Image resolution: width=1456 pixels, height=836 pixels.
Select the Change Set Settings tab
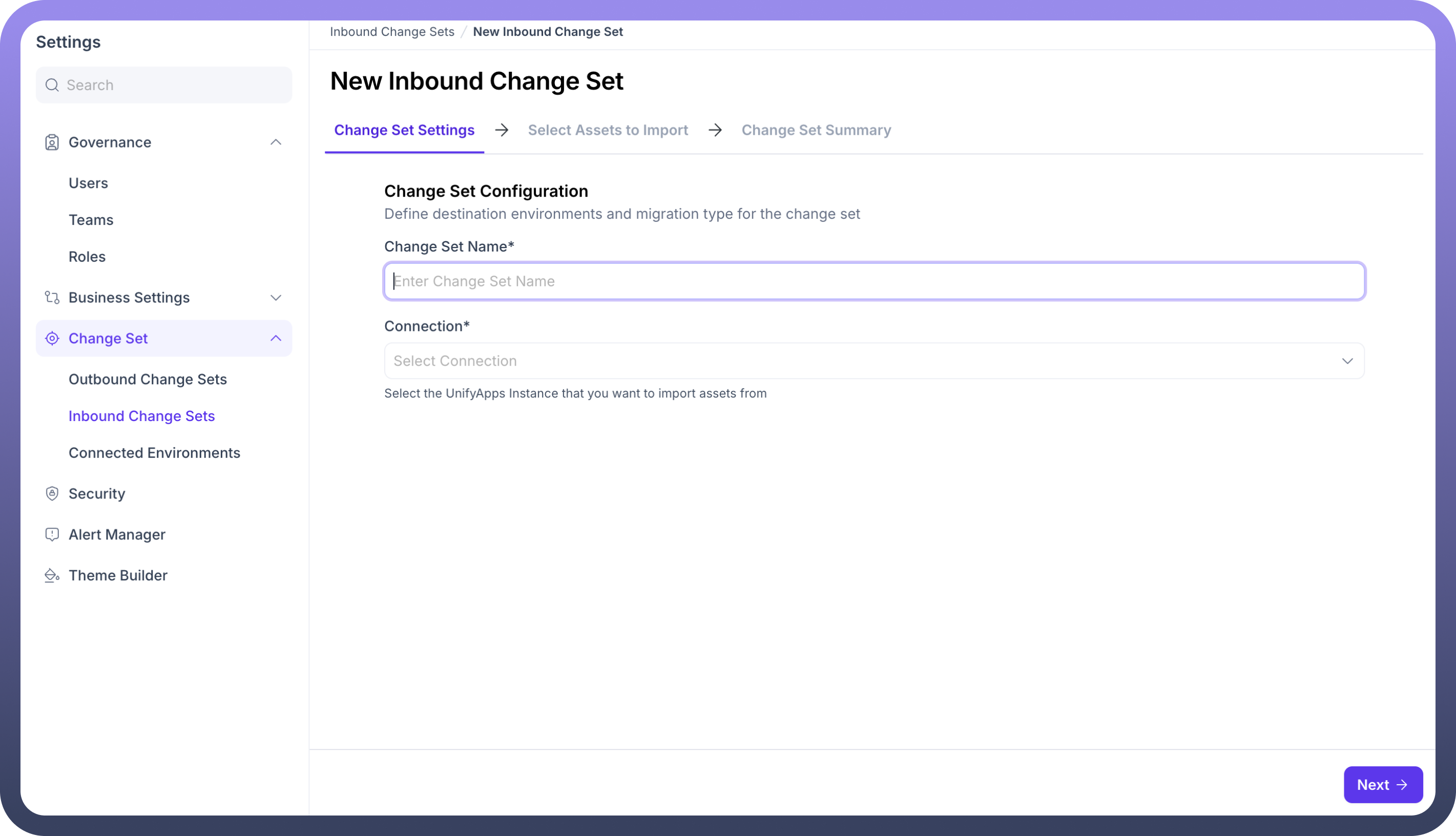[x=404, y=130]
